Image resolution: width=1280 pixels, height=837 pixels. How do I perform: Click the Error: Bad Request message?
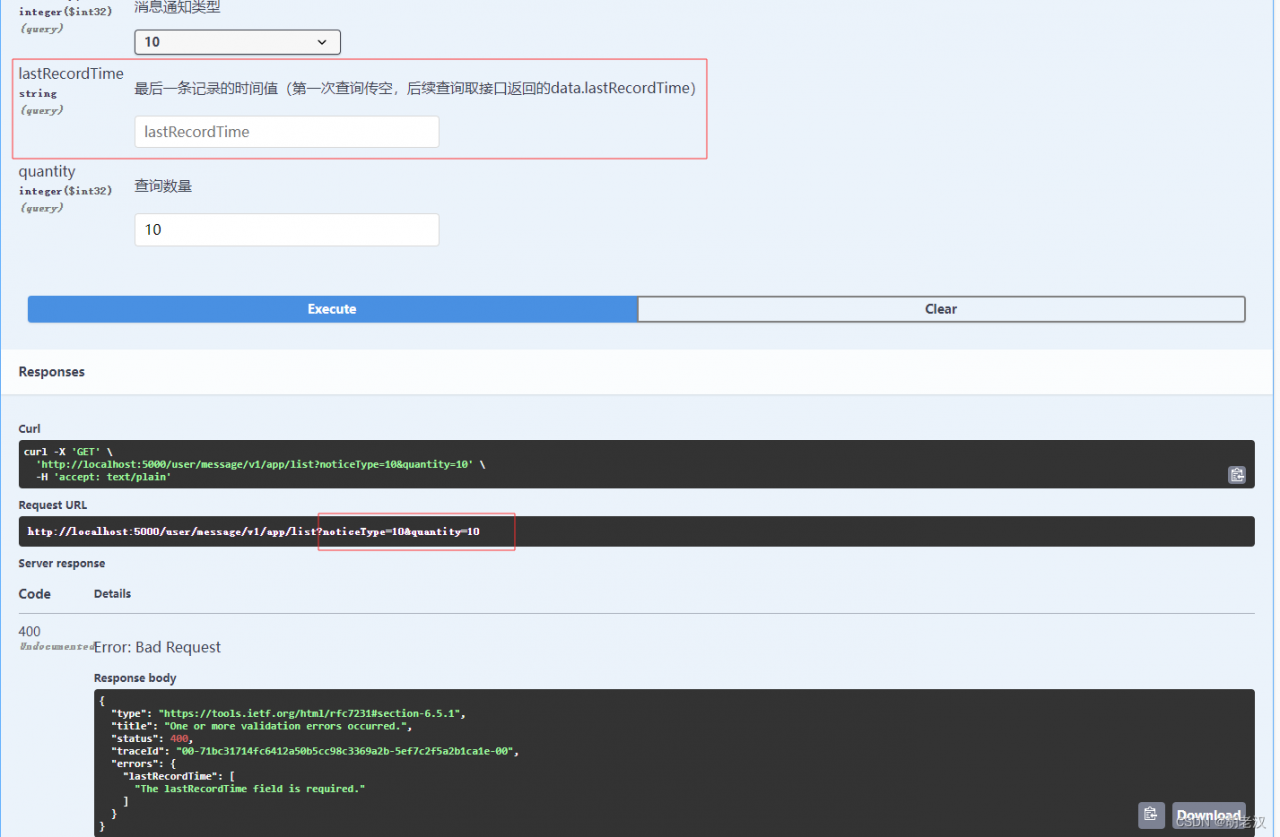click(157, 646)
